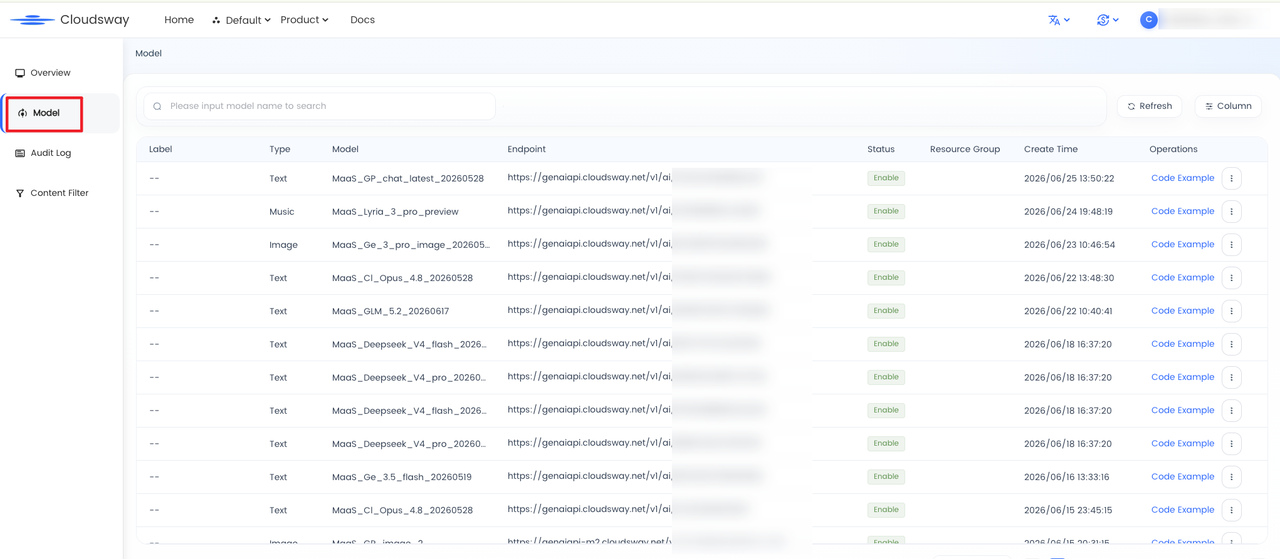
Task: Open more options for row created 2026/06/22 13:48:30
Action: pos(1231,278)
